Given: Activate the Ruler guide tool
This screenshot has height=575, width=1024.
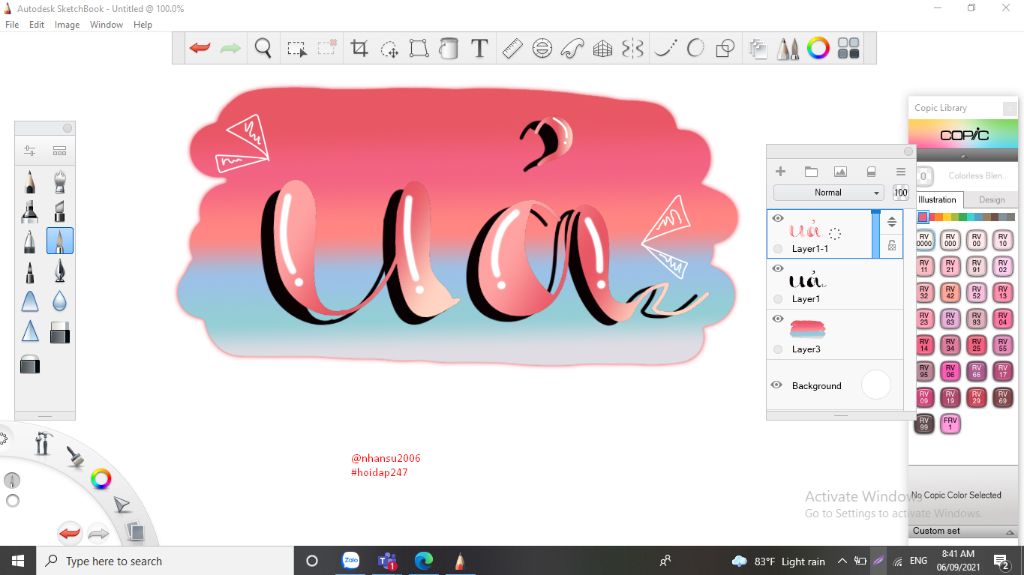Looking at the screenshot, I should click(x=512, y=48).
